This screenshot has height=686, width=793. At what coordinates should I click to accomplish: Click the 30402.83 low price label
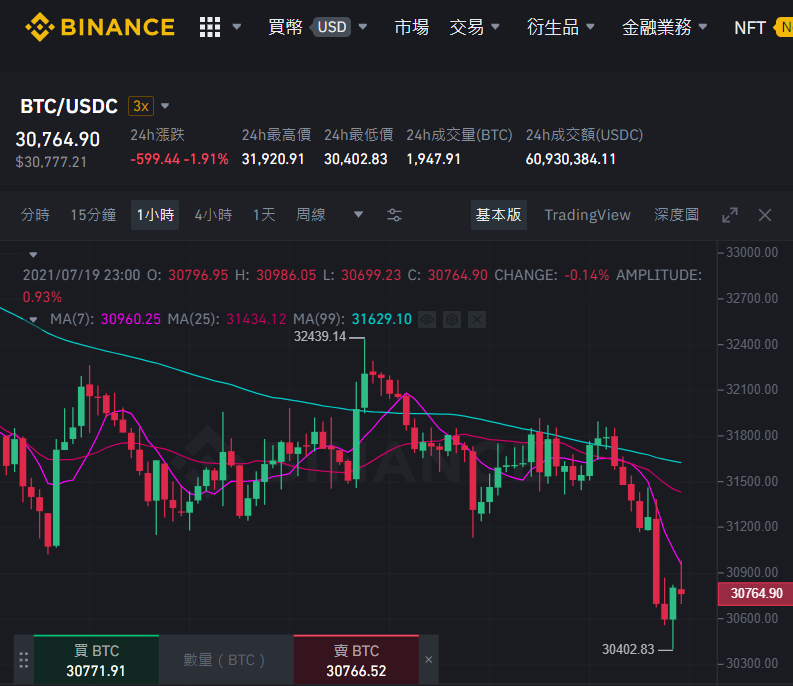628,649
